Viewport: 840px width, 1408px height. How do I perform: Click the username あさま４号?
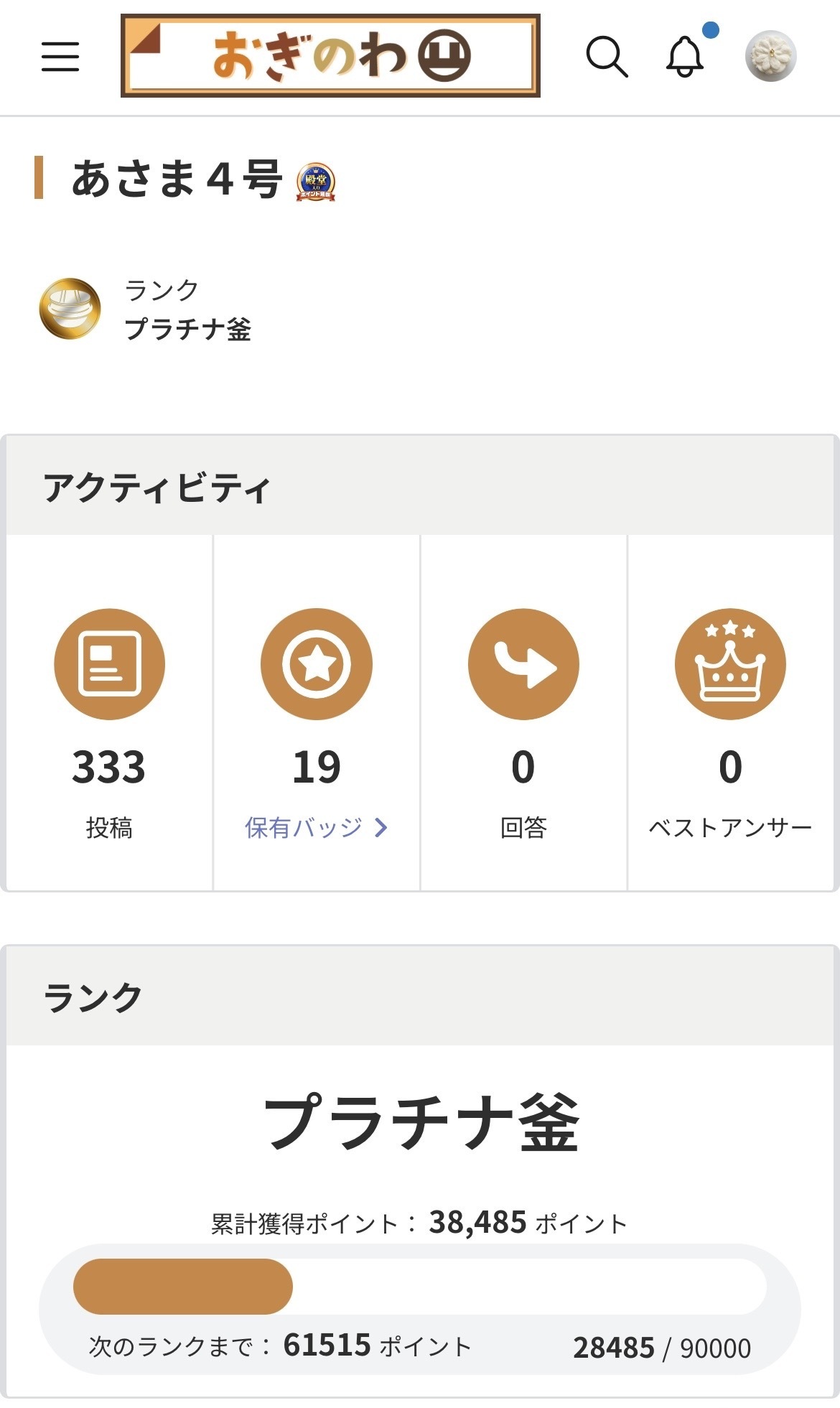tap(177, 179)
